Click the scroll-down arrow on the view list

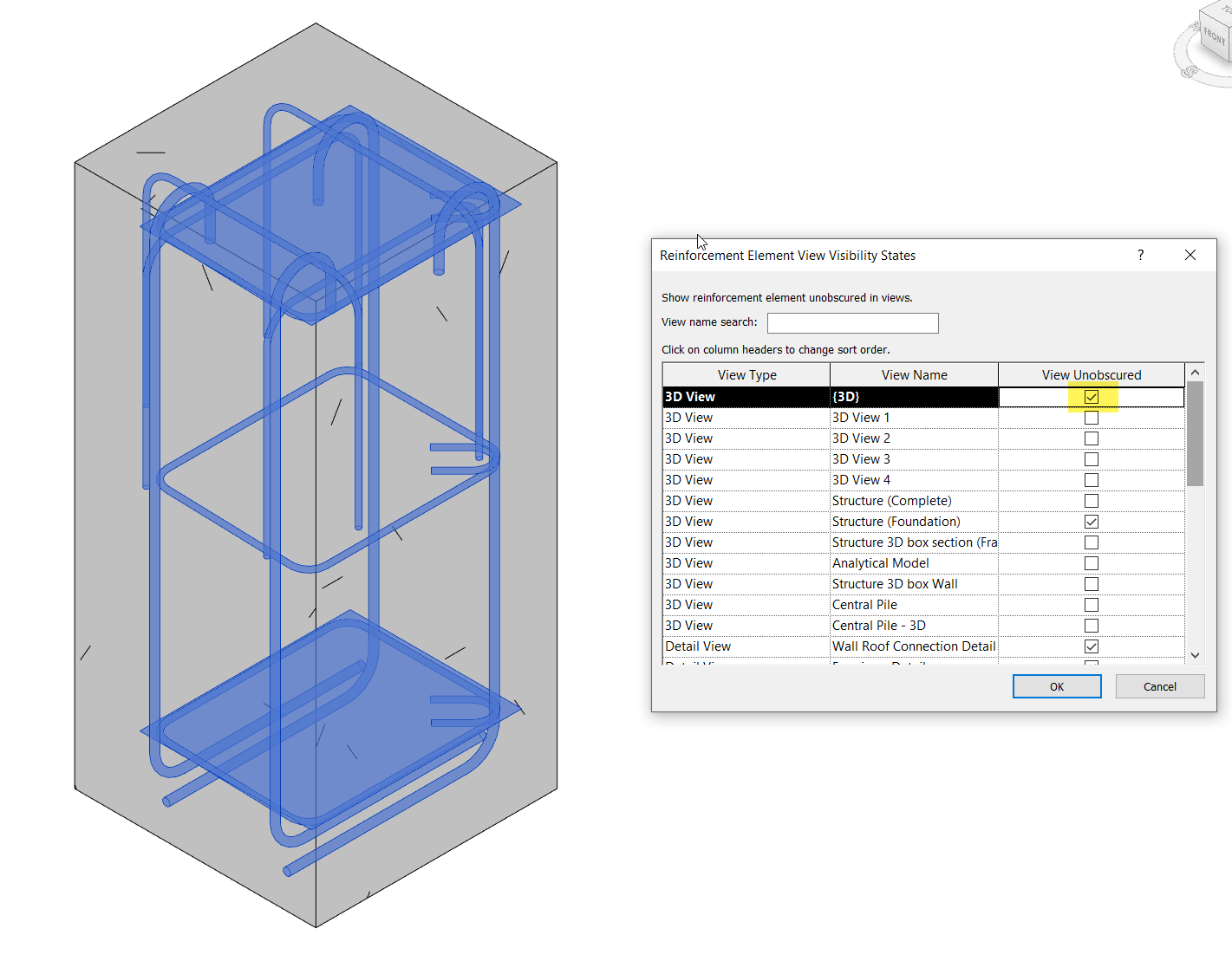click(1195, 656)
